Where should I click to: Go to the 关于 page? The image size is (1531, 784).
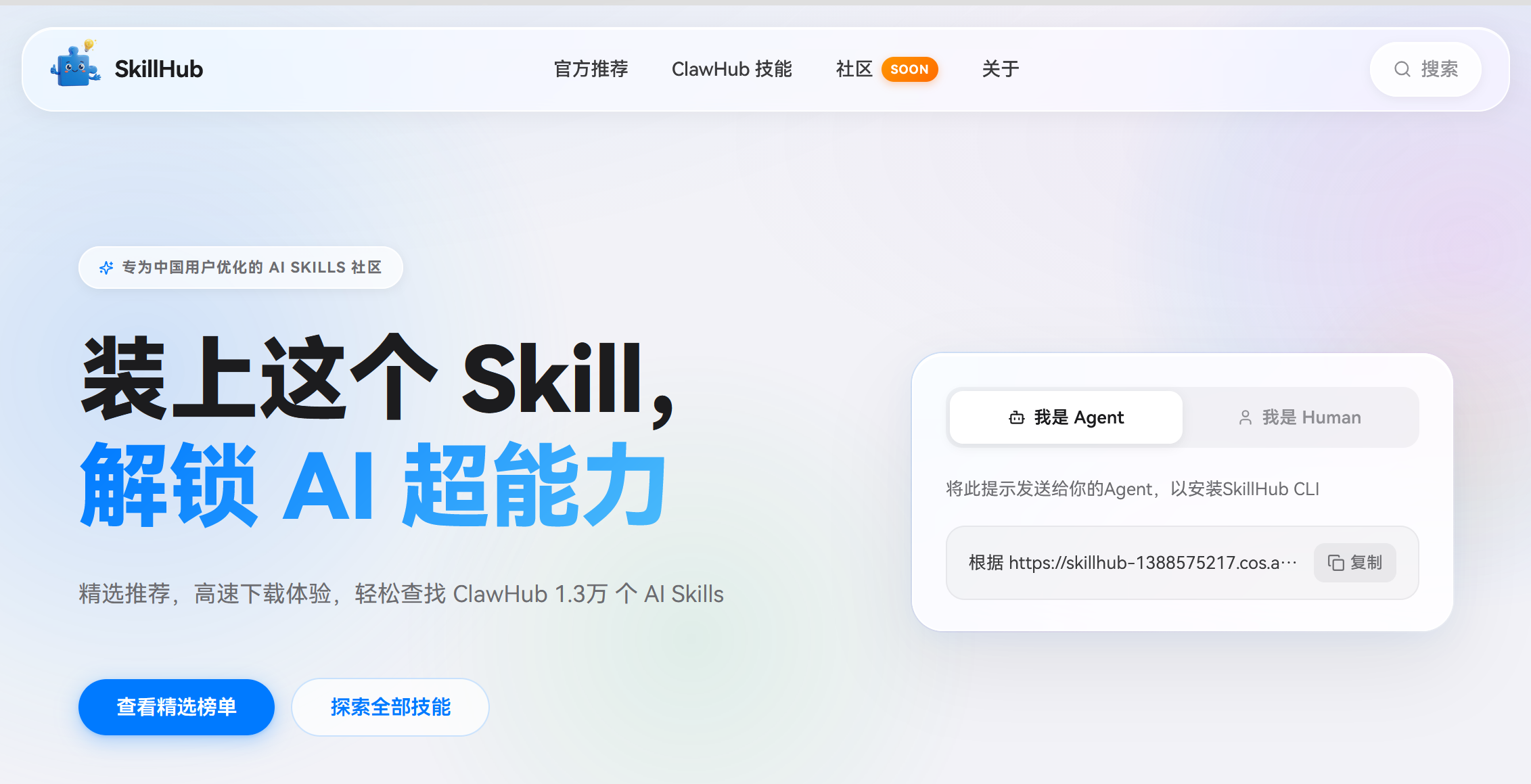[1000, 69]
